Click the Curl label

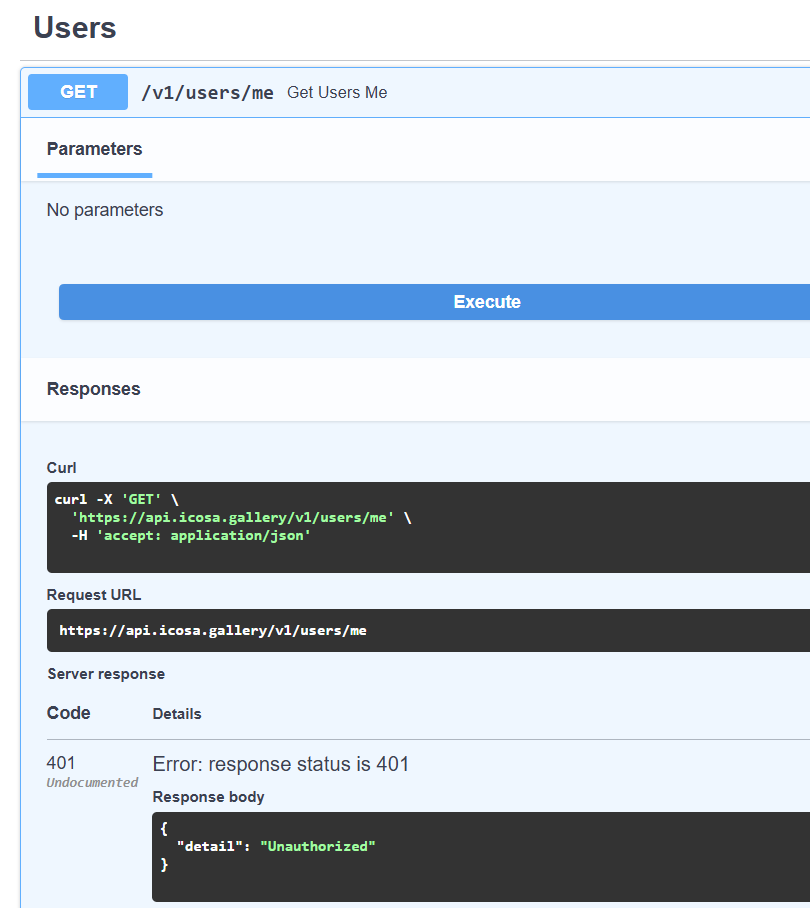click(62, 468)
